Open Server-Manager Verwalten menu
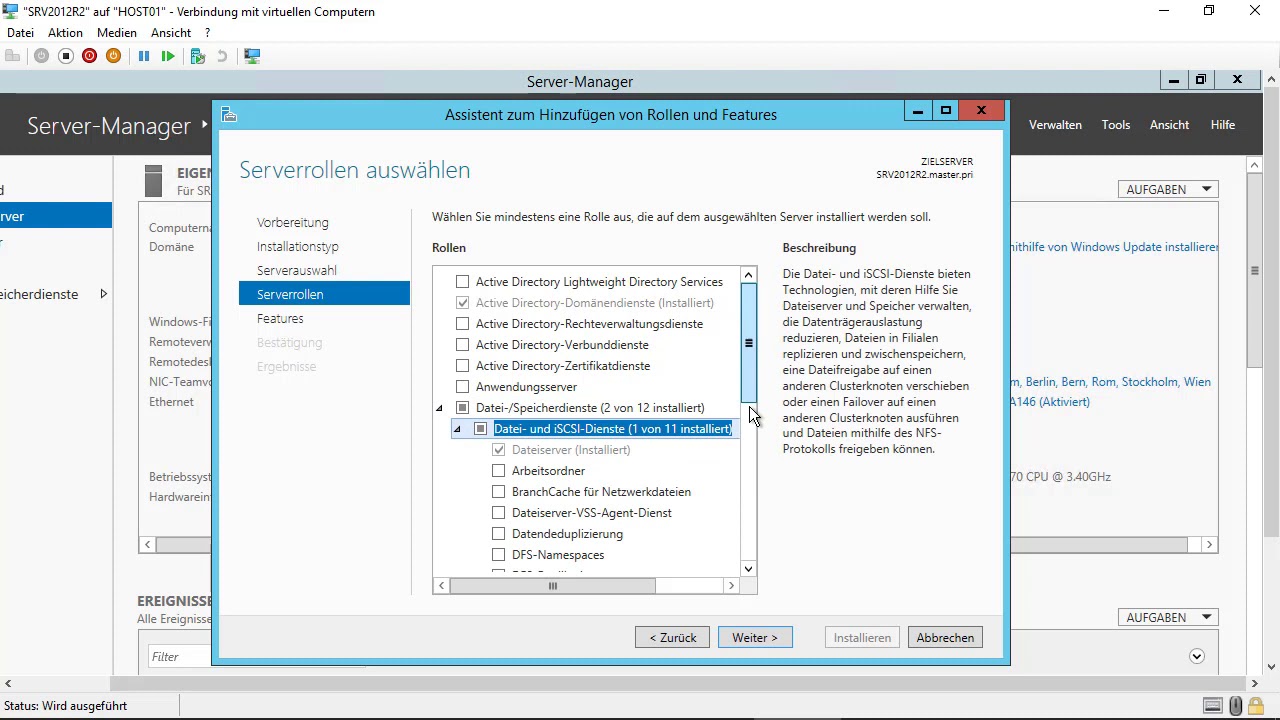Screen dimensions: 1280x720 (1055, 125)
